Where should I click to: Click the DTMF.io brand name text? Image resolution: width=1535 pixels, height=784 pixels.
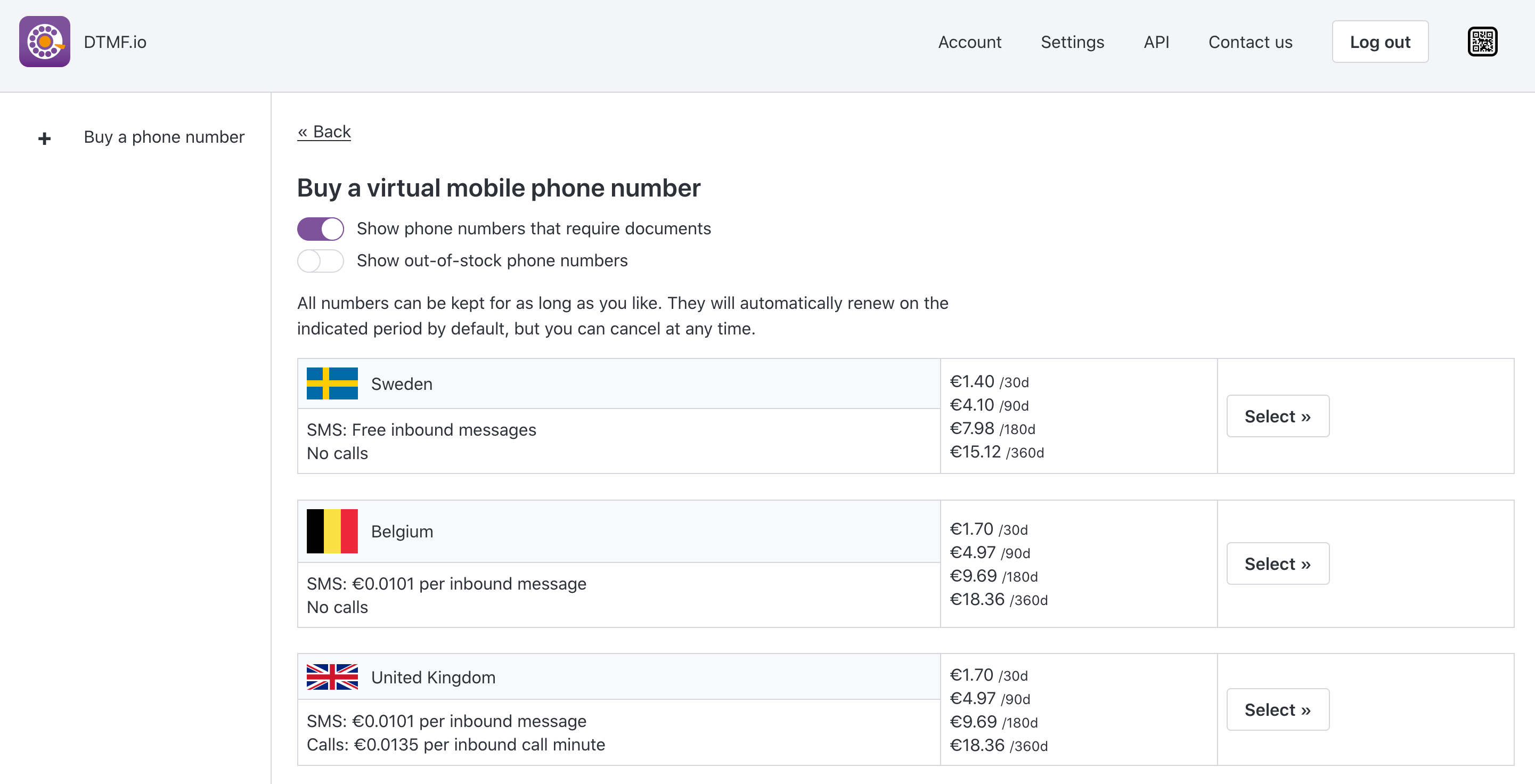pos(115,42)
